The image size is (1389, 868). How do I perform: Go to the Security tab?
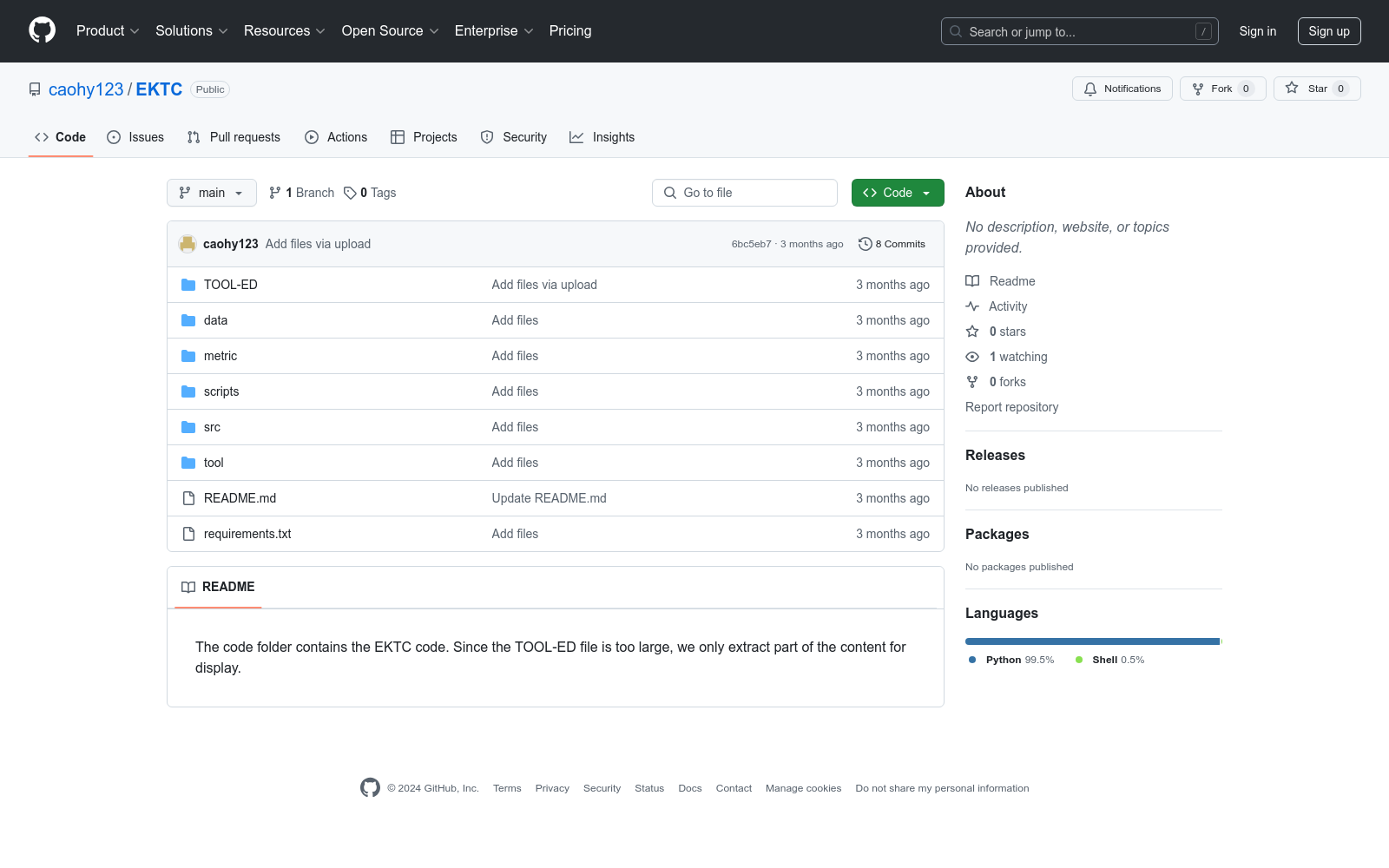tap(514, 137)
